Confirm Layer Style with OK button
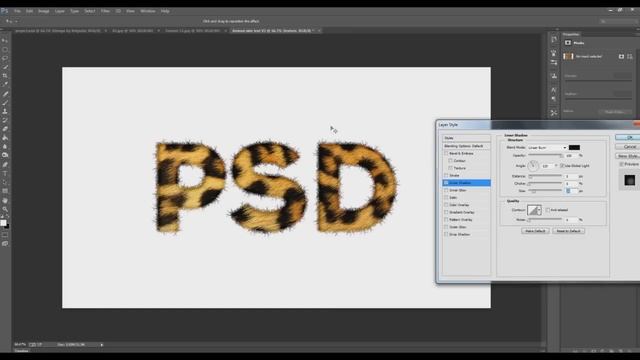640x360 pixels. pos(628,138)
